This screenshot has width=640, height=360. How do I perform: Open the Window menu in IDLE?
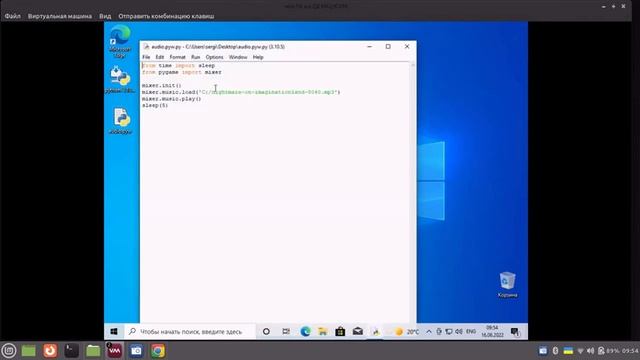238,57
